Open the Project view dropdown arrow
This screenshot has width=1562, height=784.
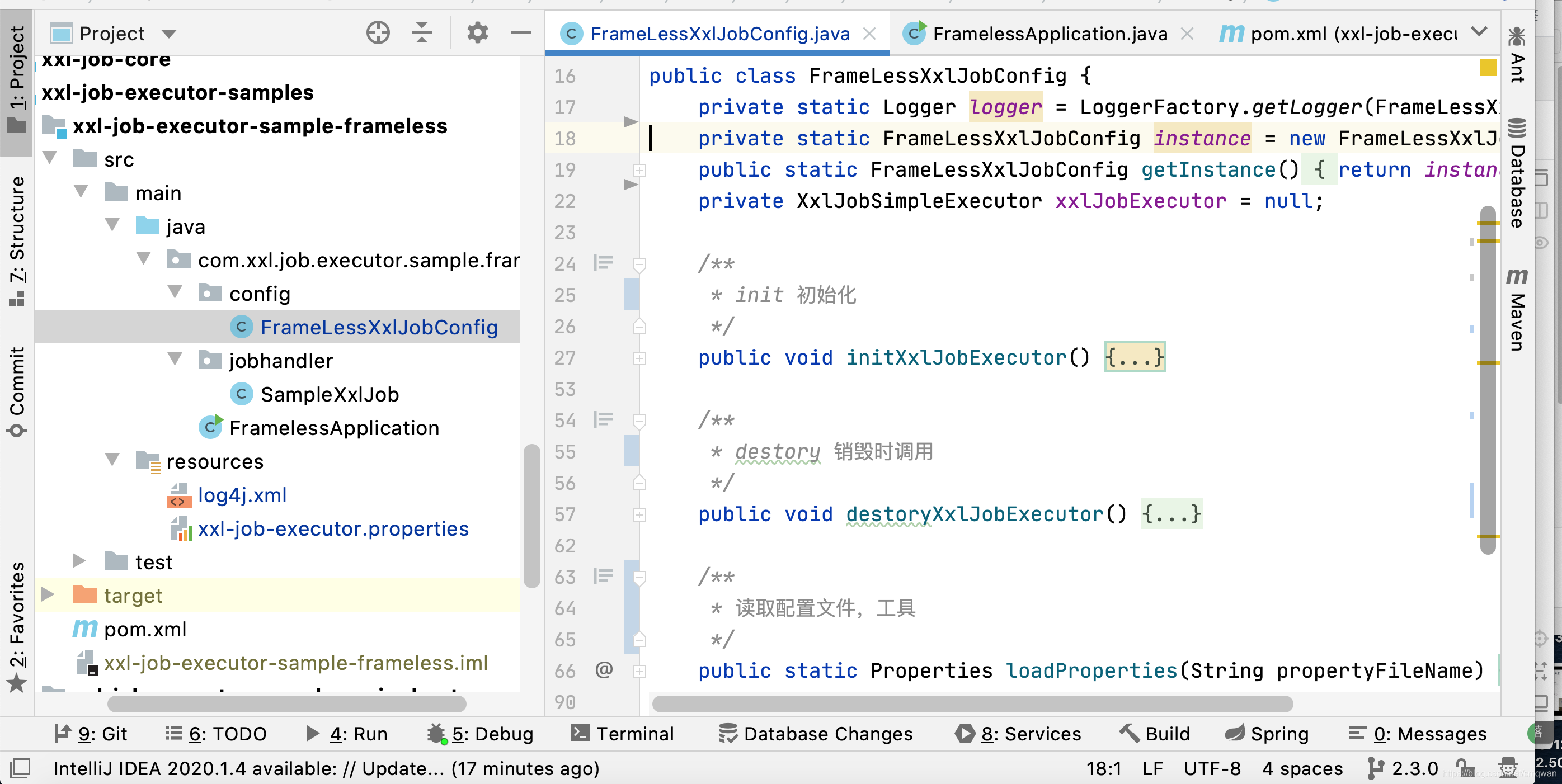[168, 34]
